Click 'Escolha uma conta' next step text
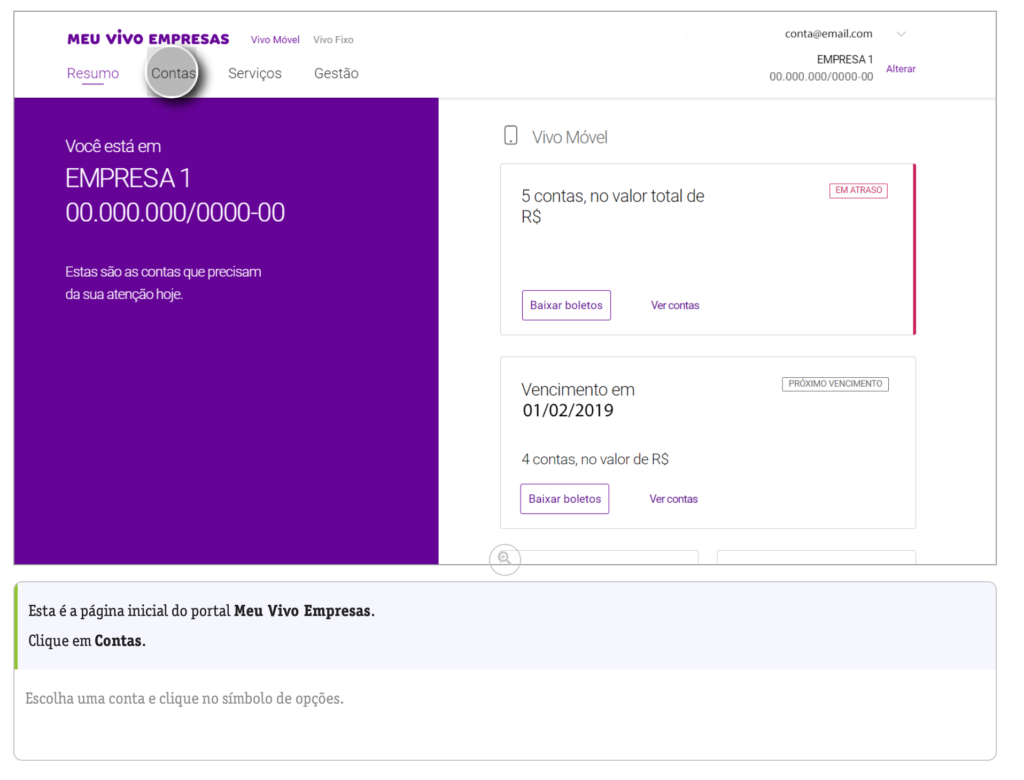 [184, 698]
